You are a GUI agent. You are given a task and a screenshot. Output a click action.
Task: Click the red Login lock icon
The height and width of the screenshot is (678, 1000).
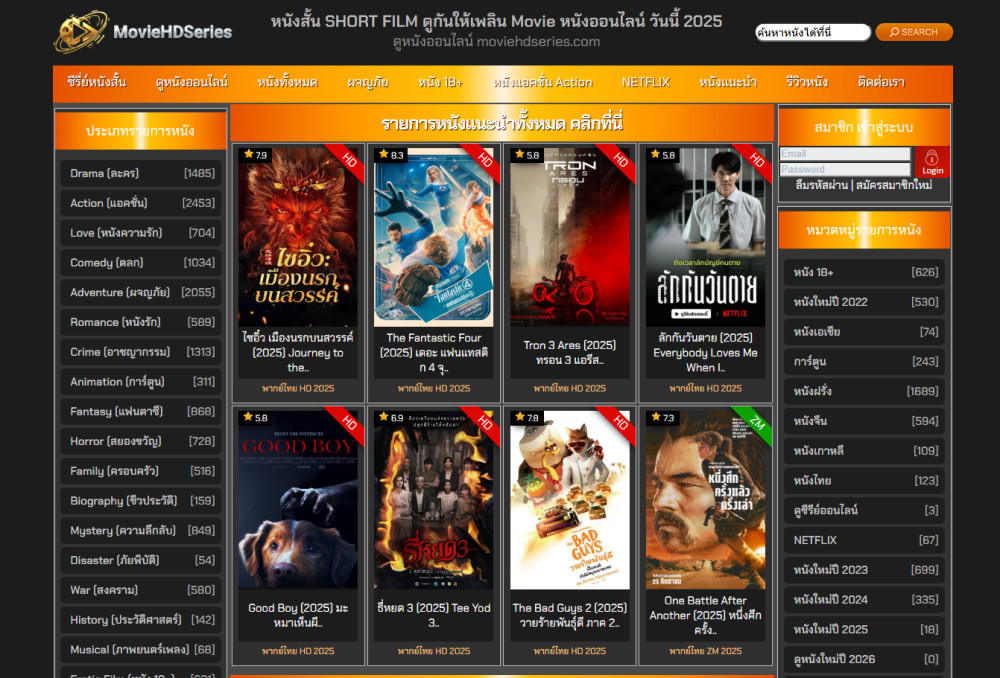point(932,162)
